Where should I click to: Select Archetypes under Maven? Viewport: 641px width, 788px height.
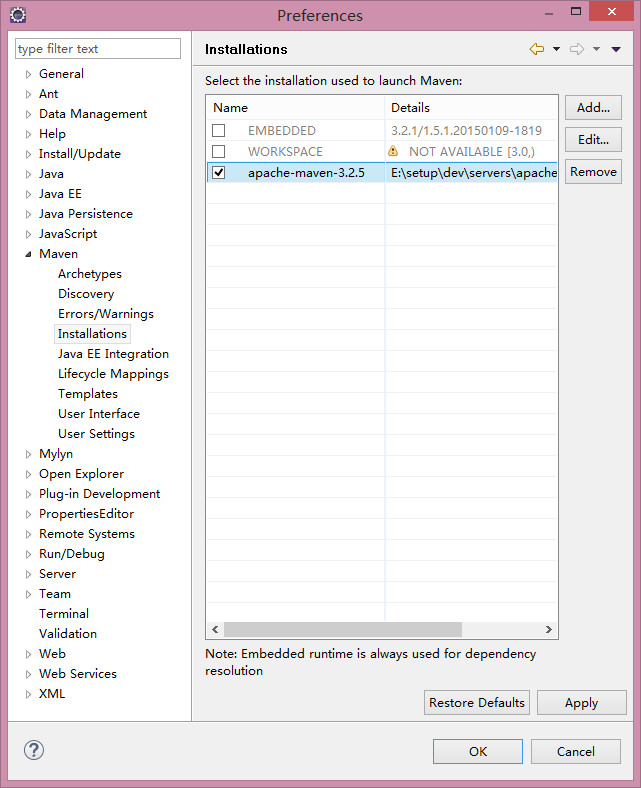89,274
